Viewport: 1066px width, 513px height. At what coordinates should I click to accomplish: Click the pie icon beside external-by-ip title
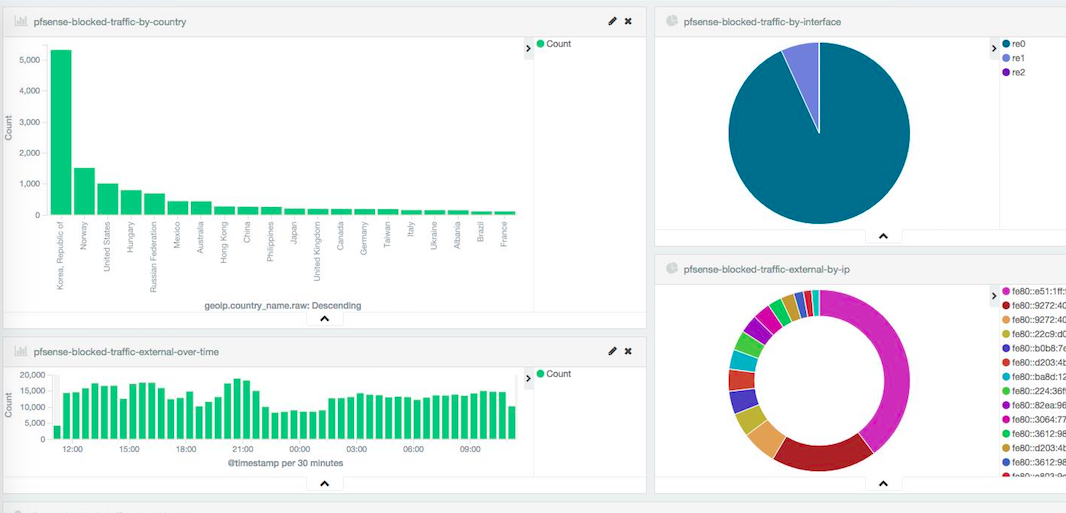(x=672, y=268)
